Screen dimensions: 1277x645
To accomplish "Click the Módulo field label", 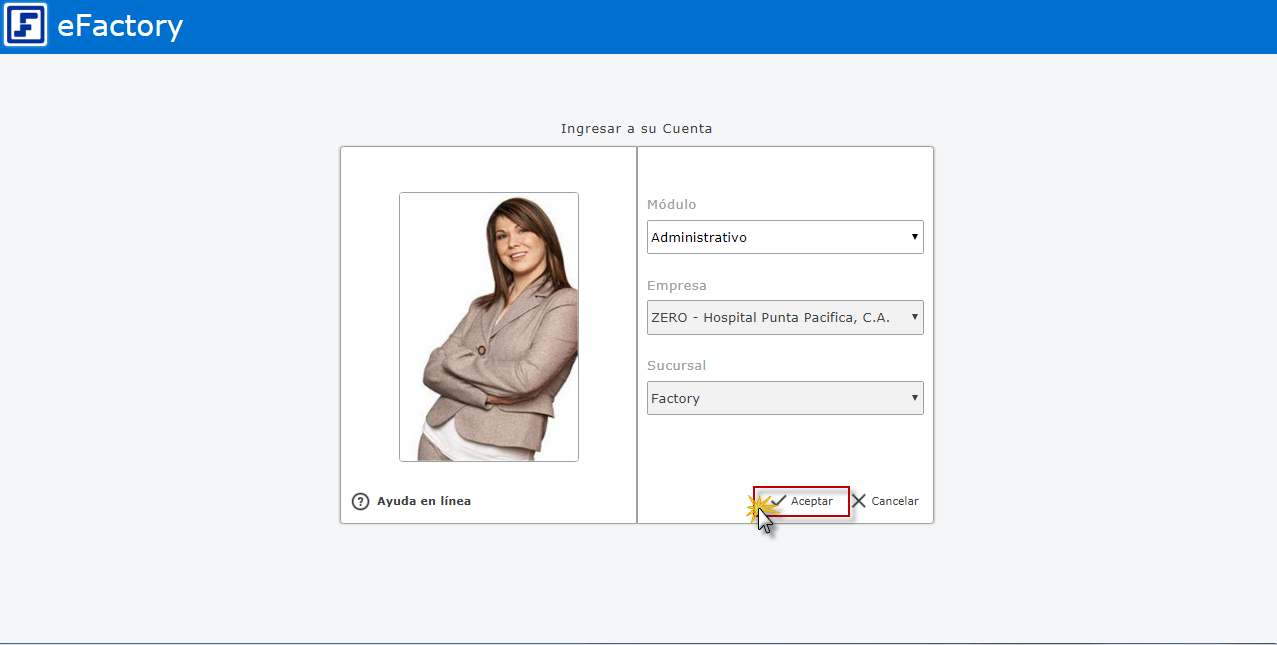I will coord(671,205).
